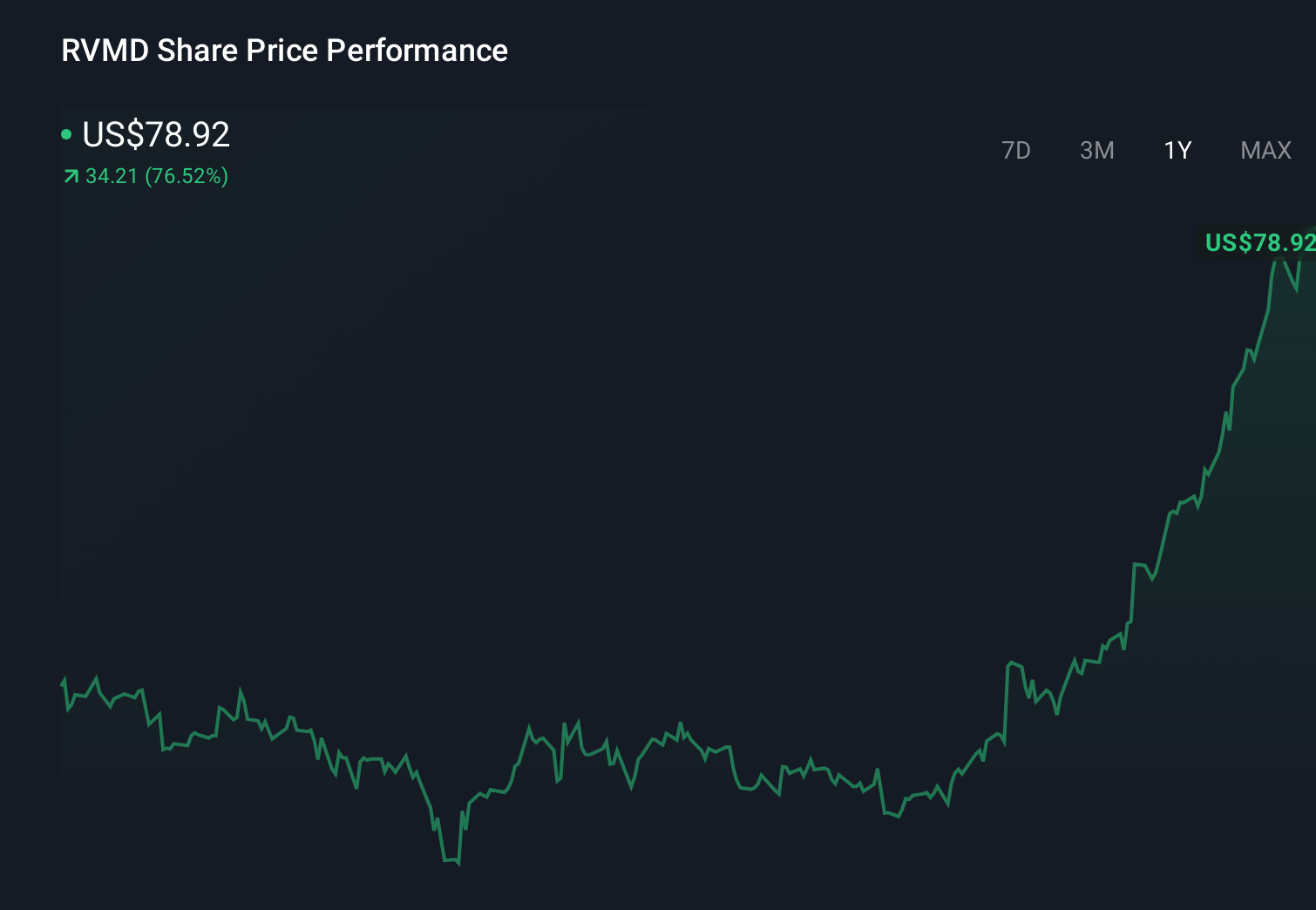Image resolution: width=1316 pixels, height=910 pixels.
Task: Click the RVMD Share Price Performance title
Action: click(284, 51)
